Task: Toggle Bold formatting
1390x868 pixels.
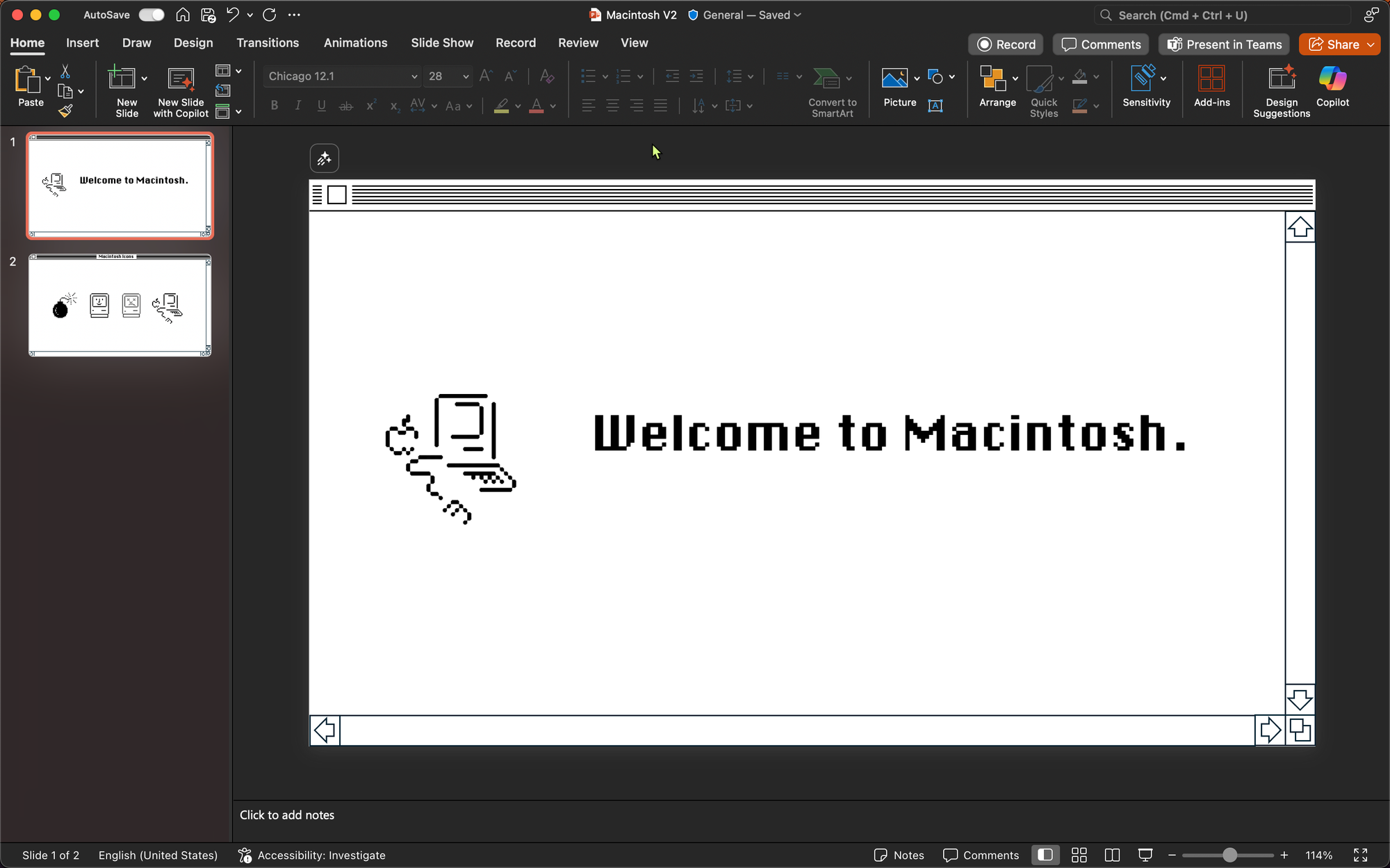Action: [275, 106]
